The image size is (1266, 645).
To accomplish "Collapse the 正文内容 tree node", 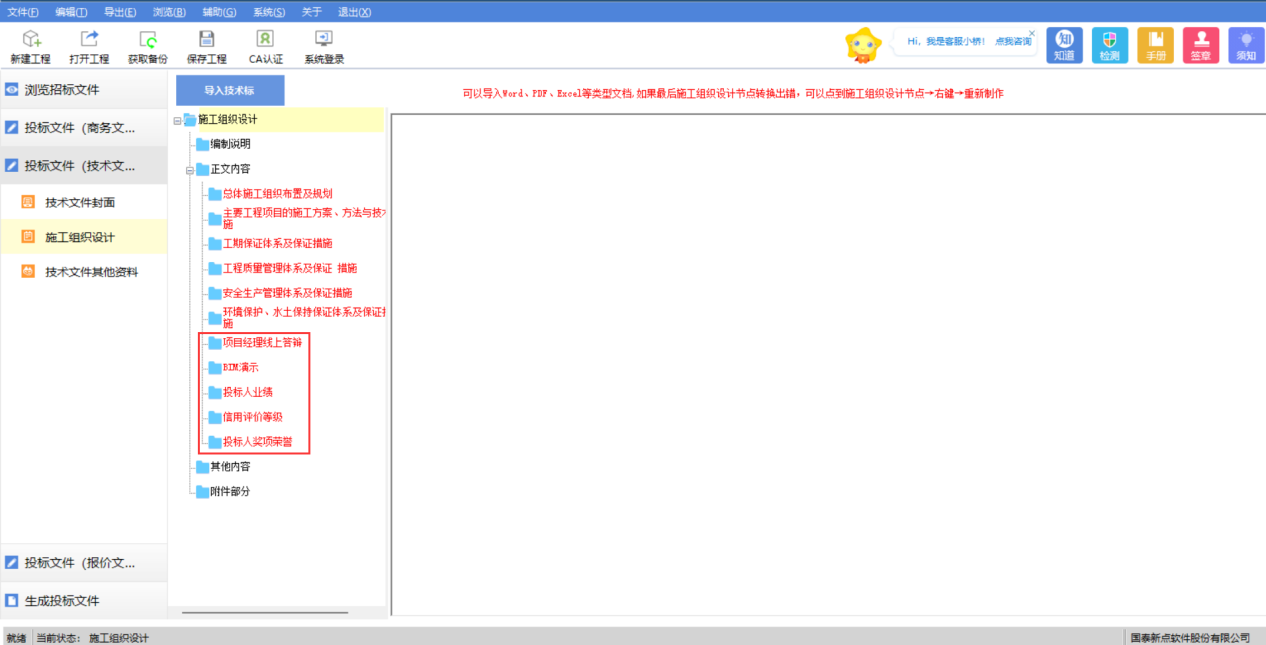I will point(189,170).
